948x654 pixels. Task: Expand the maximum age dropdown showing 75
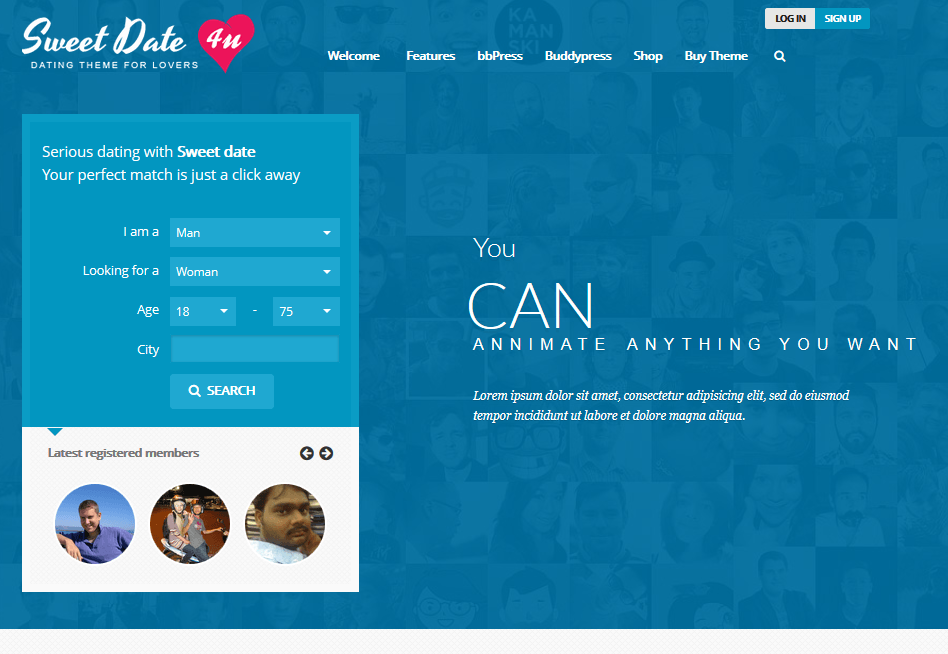306,311
